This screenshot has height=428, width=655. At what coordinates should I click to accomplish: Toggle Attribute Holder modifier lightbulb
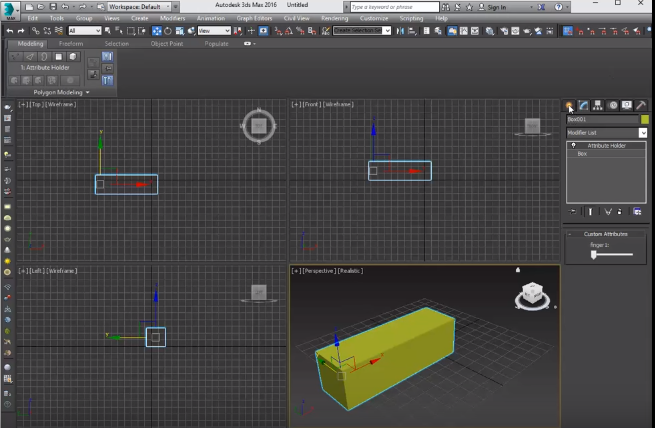point(574,146)
